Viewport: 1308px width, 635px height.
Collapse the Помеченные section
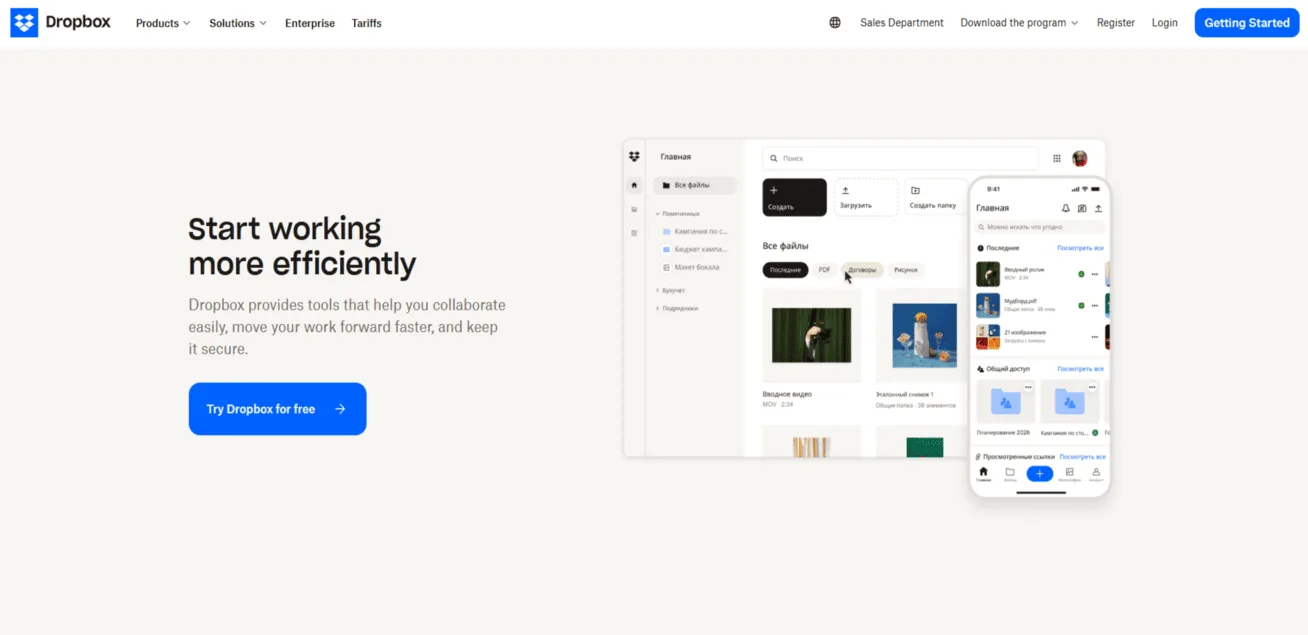pos(657,214)
